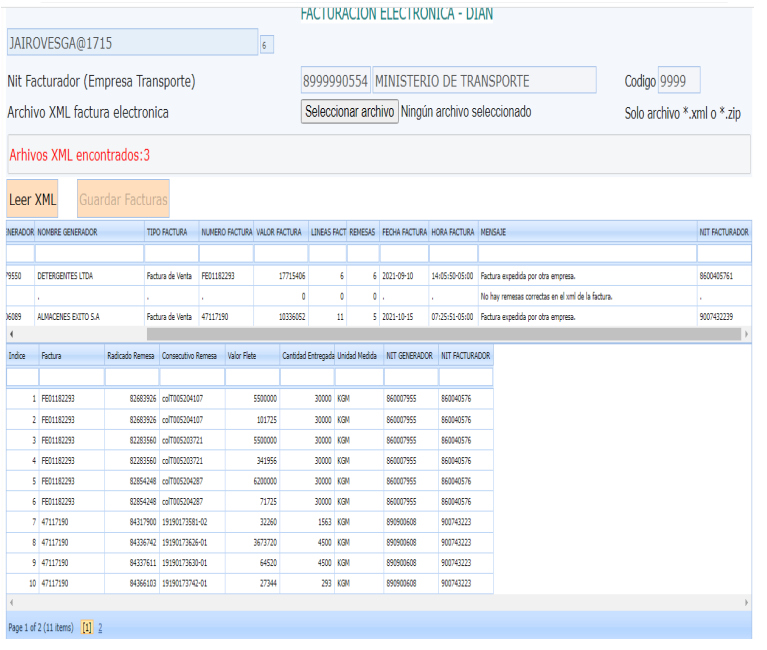Click invoice number FE01182293 in the upper grid
Image resolution: width=767 pixels, height=650 pixels.
226,276
